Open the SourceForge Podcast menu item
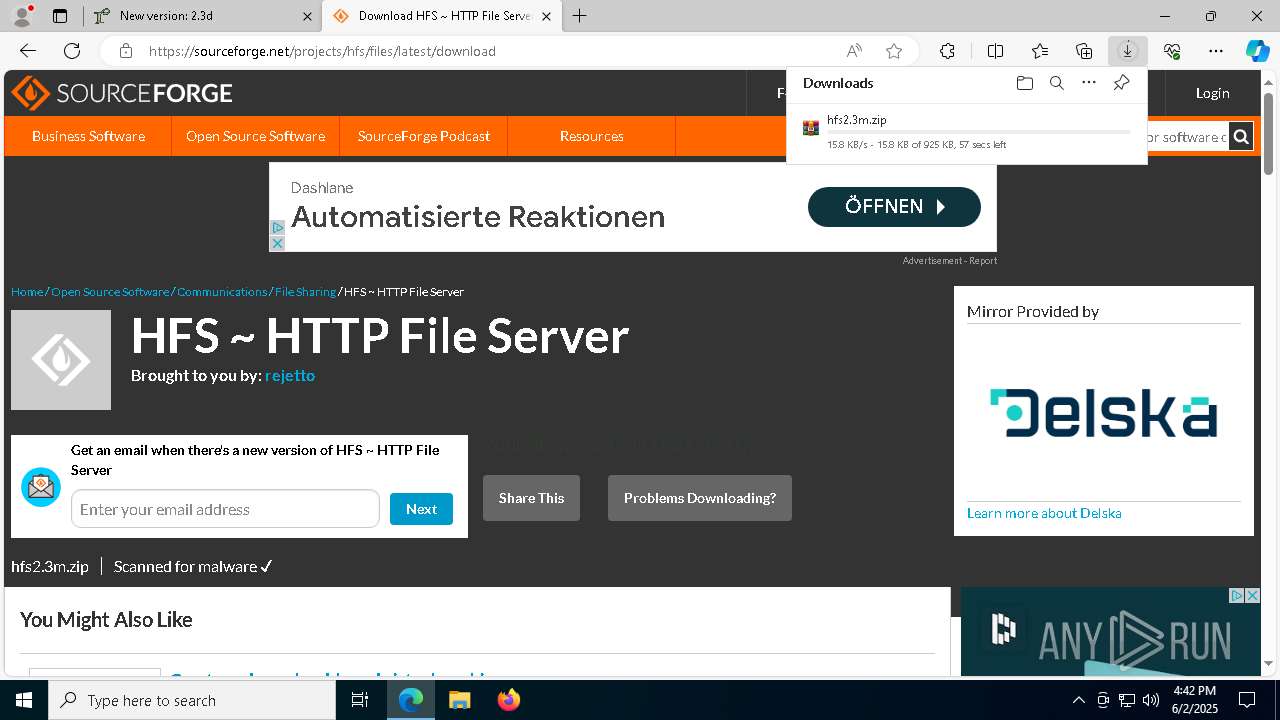This screenshot has width=1280, height=720. pos(424,136)
